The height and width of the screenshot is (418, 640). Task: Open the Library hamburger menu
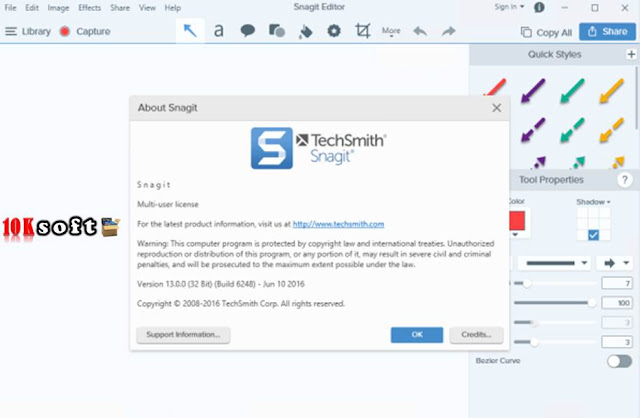tap(28, 31)
